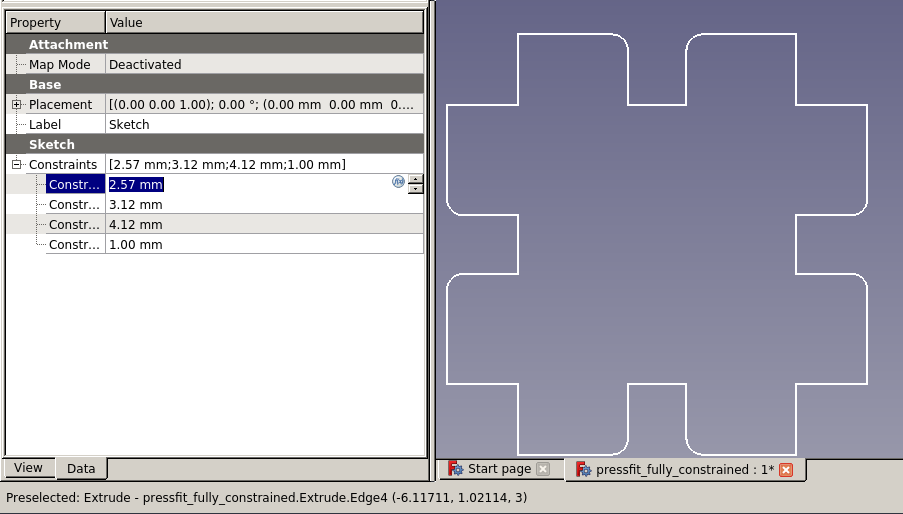Screen dimensions: 903x514
Task: Select the 1.00 mm constraint value
Action: pos(264,245)
